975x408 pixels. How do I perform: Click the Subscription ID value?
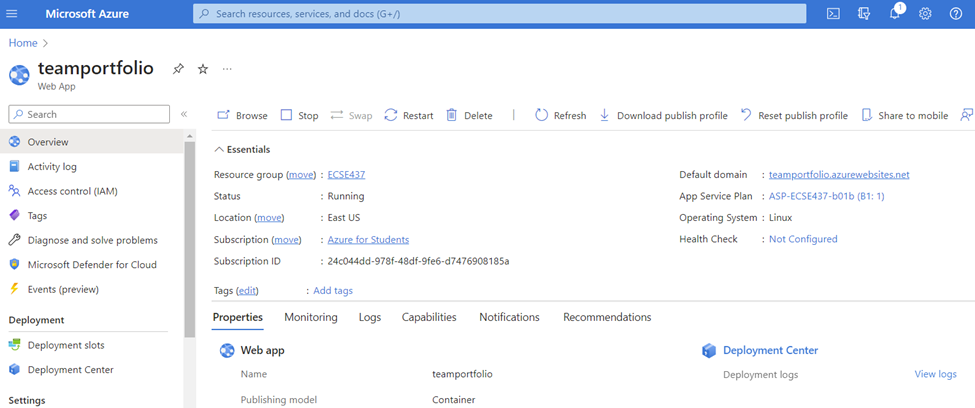418,261
